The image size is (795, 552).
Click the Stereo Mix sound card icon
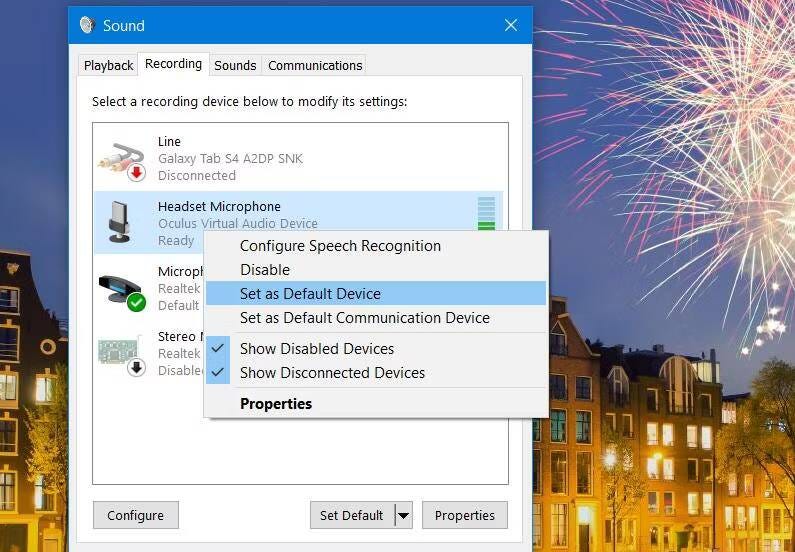[x=122, y=357]
